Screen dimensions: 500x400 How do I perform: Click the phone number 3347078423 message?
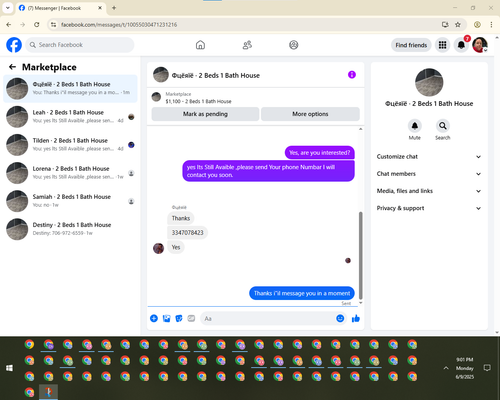pyautogui.click(x=187, y=233)
